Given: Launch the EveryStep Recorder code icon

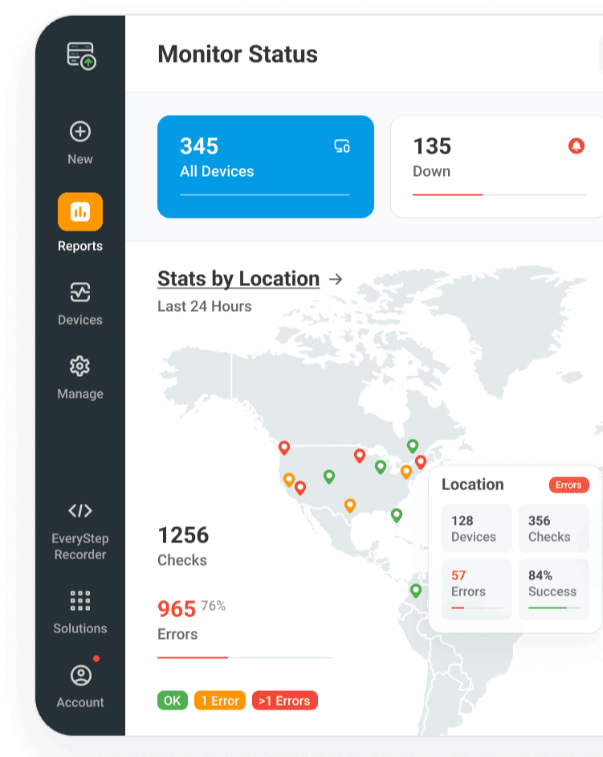Looking at the screenshot, I should [x=80, y=511].
